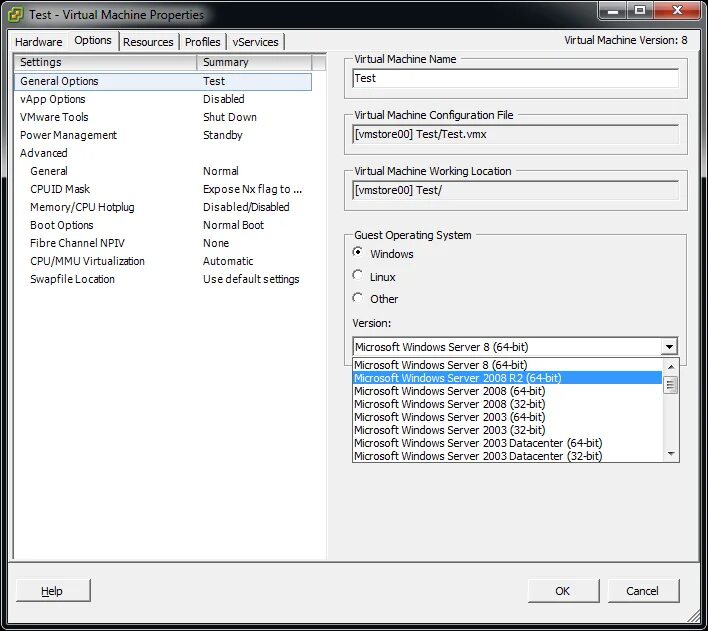Pick Microsoft Windows Server 2008 R2 (64-bit)

[x=507, y=378]
